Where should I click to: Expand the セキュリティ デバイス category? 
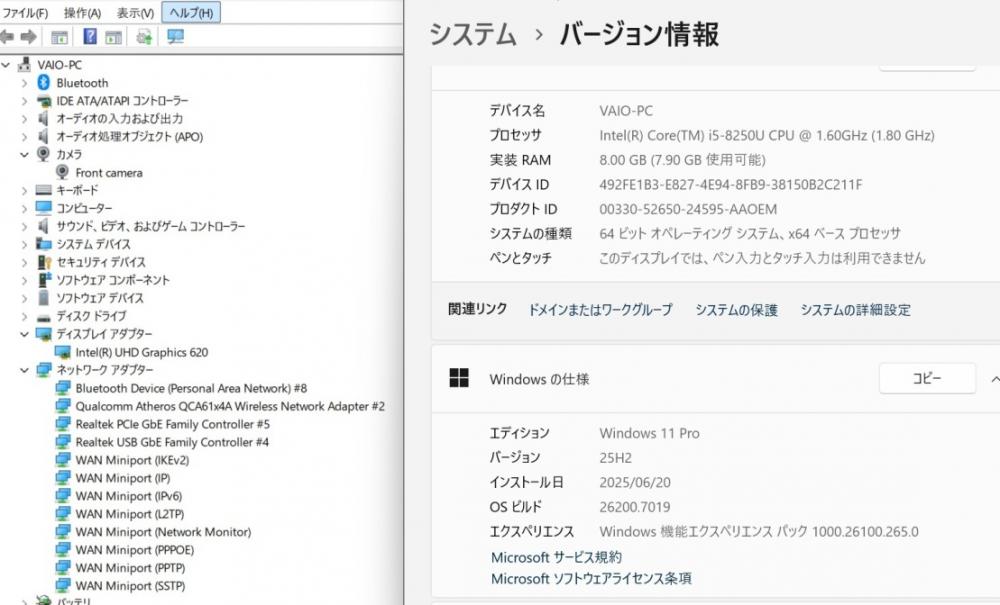(x=24, y=262)
